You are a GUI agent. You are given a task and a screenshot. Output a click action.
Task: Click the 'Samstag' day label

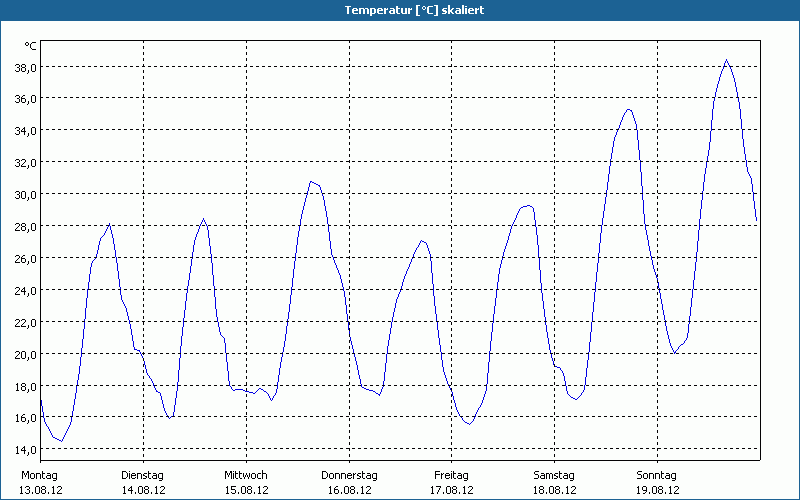coord(554,476)
